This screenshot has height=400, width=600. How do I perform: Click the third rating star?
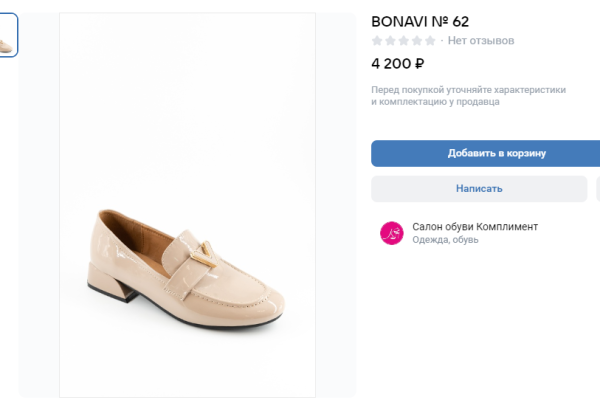coord(403,41)
